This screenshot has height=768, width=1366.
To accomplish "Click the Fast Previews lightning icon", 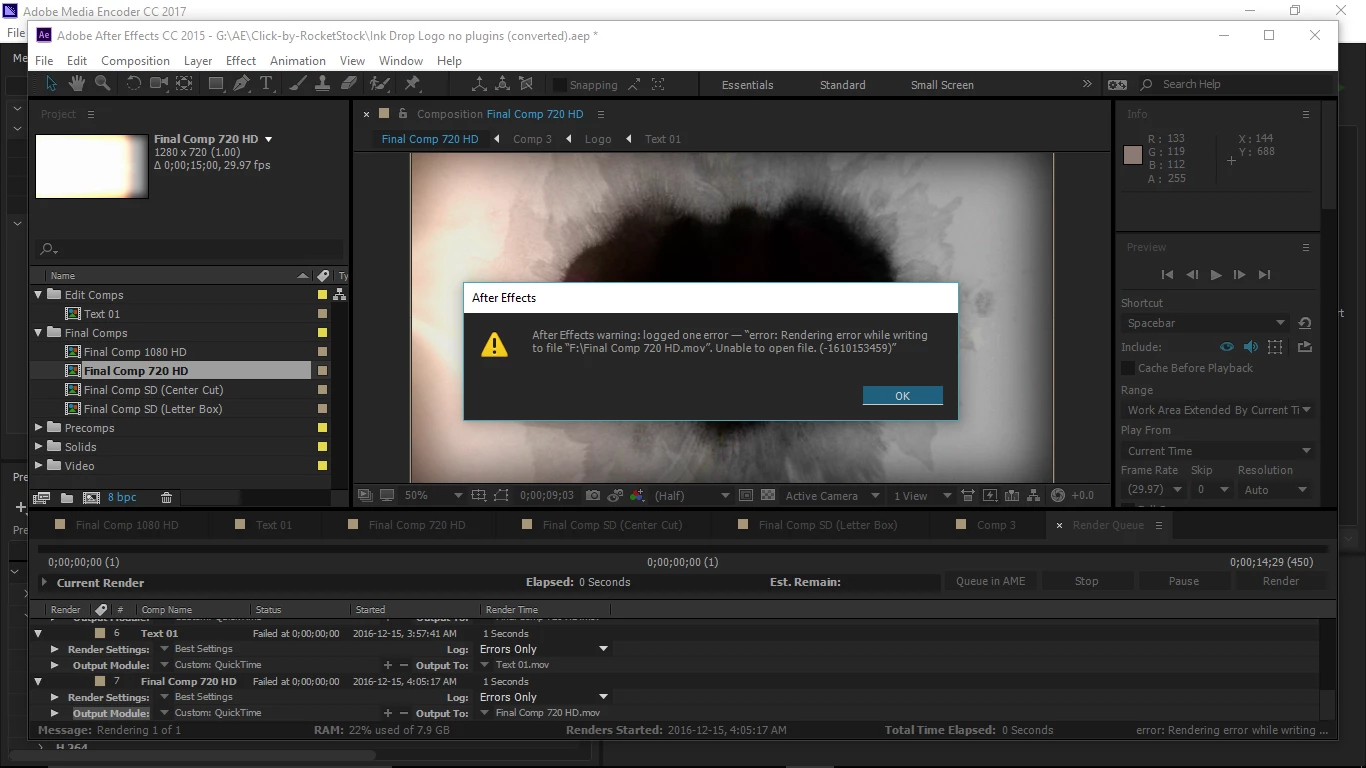I will [x=990, y=495].
